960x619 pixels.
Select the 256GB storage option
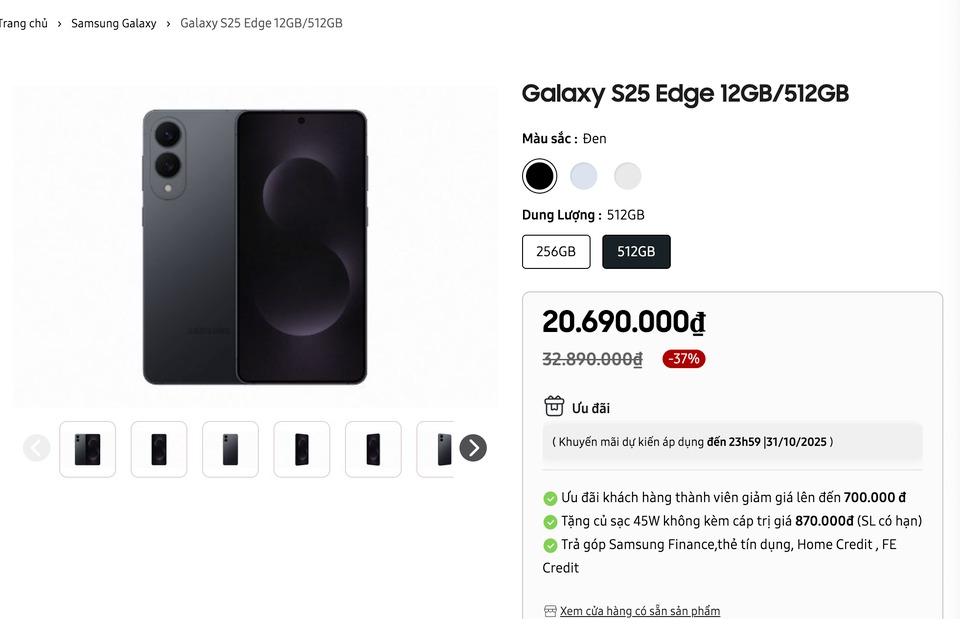pos(556,252)
